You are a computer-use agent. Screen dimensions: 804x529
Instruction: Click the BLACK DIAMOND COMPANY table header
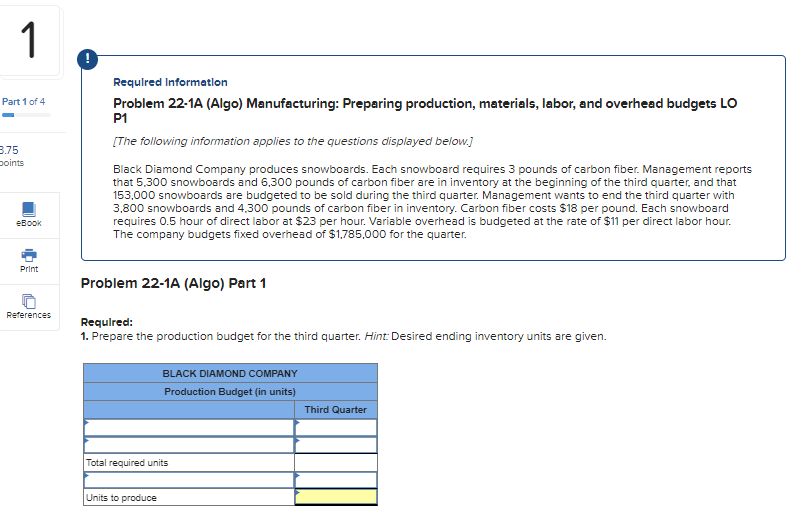(x=230, y=373)
